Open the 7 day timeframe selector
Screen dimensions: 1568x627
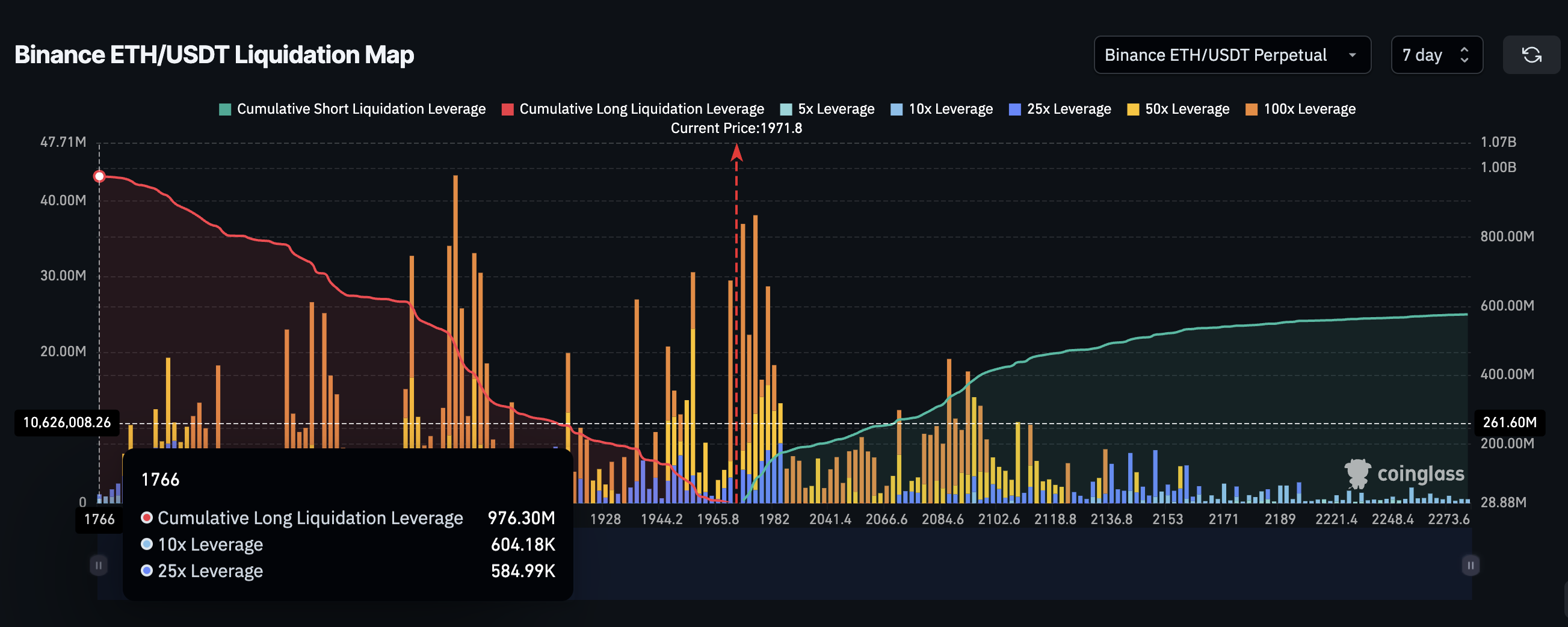tap(1436, 55)
